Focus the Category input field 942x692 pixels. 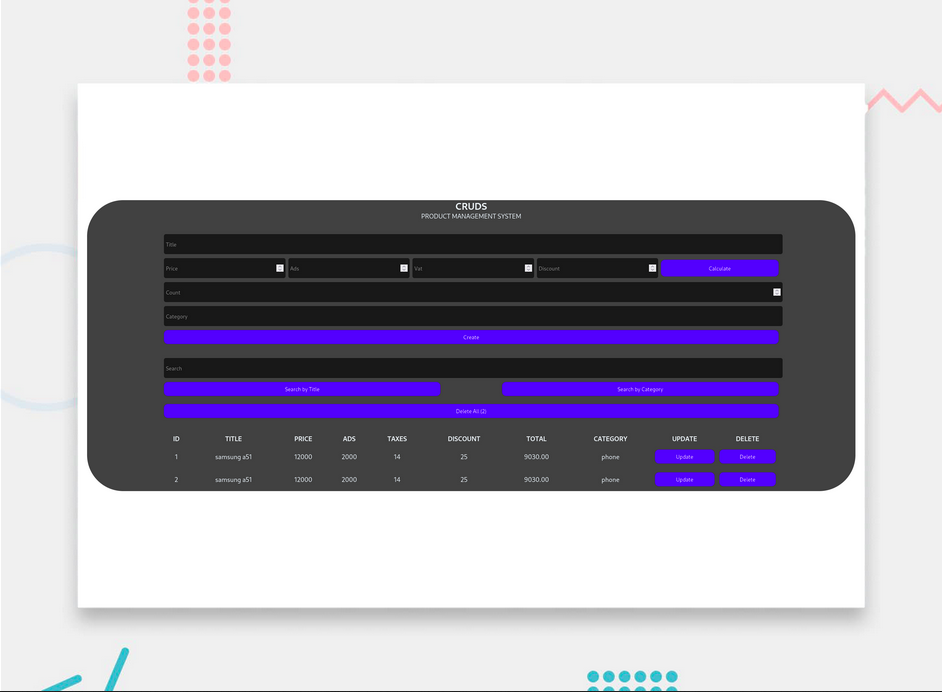[x=472, y=316]
